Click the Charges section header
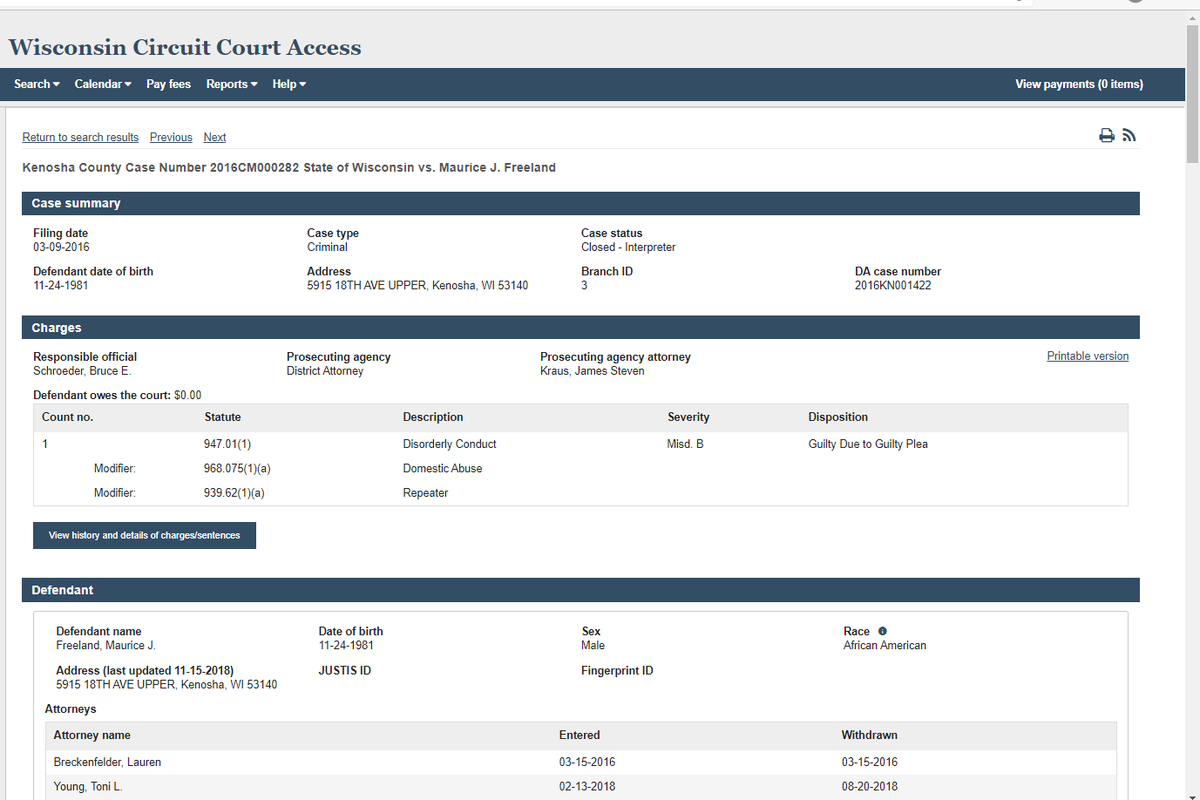 pyautogui.click(x=581, y=328)
